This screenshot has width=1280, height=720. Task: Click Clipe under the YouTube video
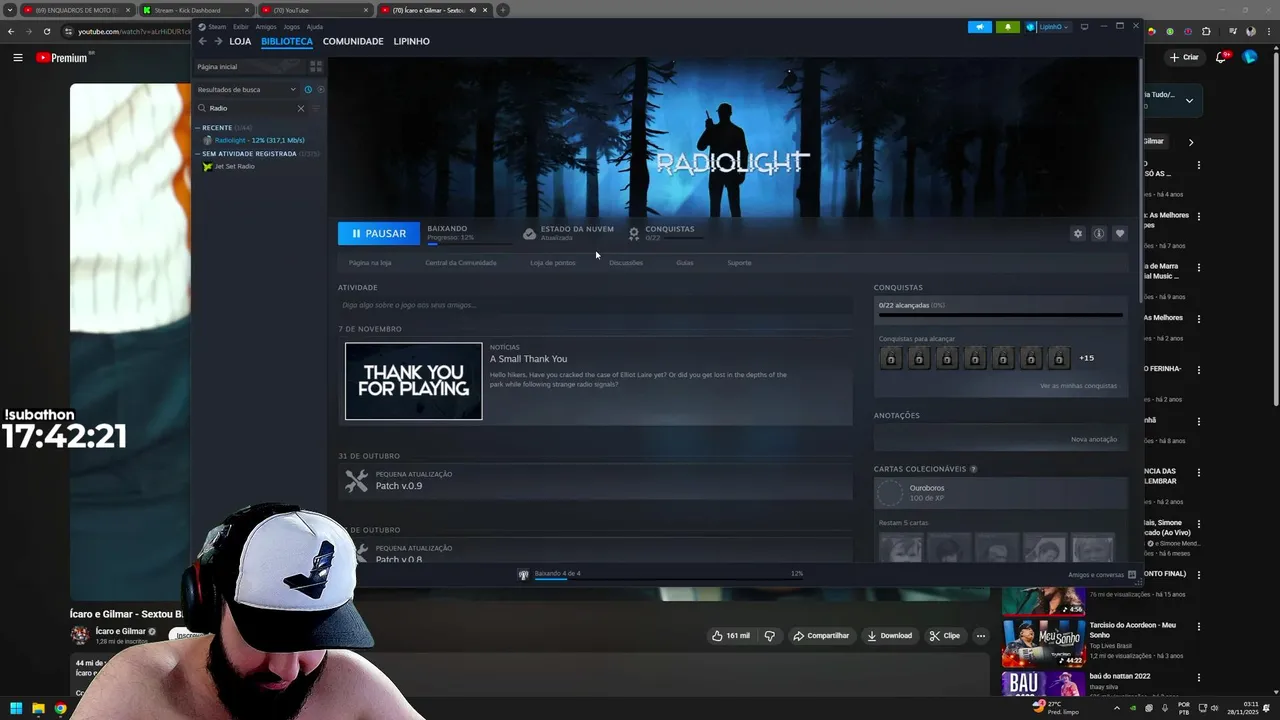(944, 635)
